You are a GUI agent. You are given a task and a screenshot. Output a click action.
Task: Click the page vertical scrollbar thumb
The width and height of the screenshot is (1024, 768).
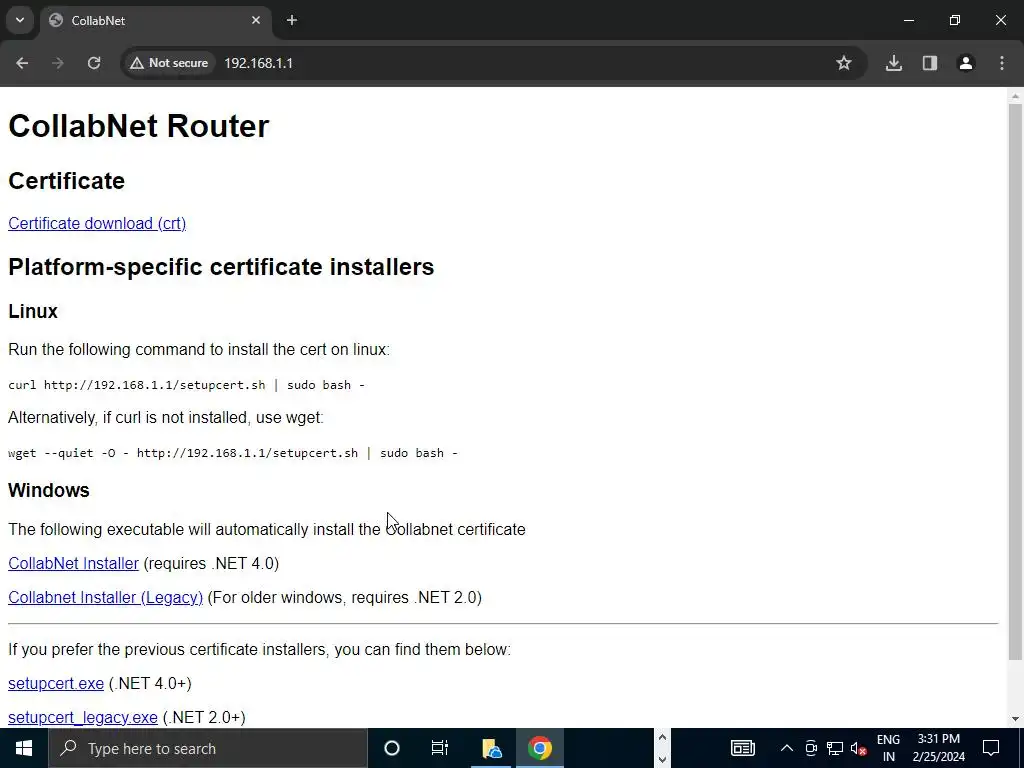1015,382
